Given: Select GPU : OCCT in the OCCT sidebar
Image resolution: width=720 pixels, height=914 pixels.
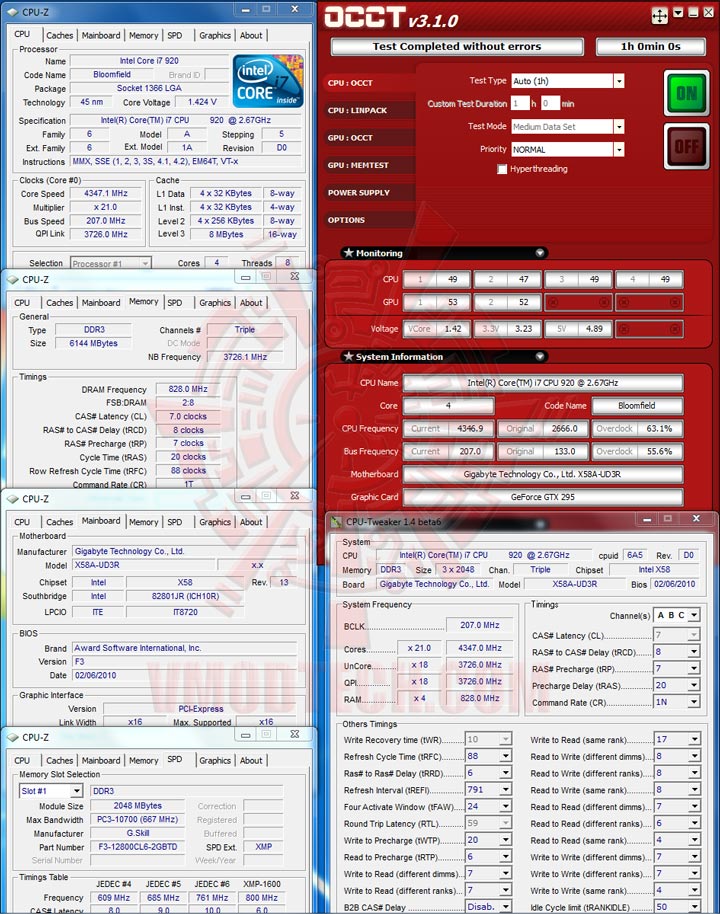Looking at the screenshot, I should 367,138.
